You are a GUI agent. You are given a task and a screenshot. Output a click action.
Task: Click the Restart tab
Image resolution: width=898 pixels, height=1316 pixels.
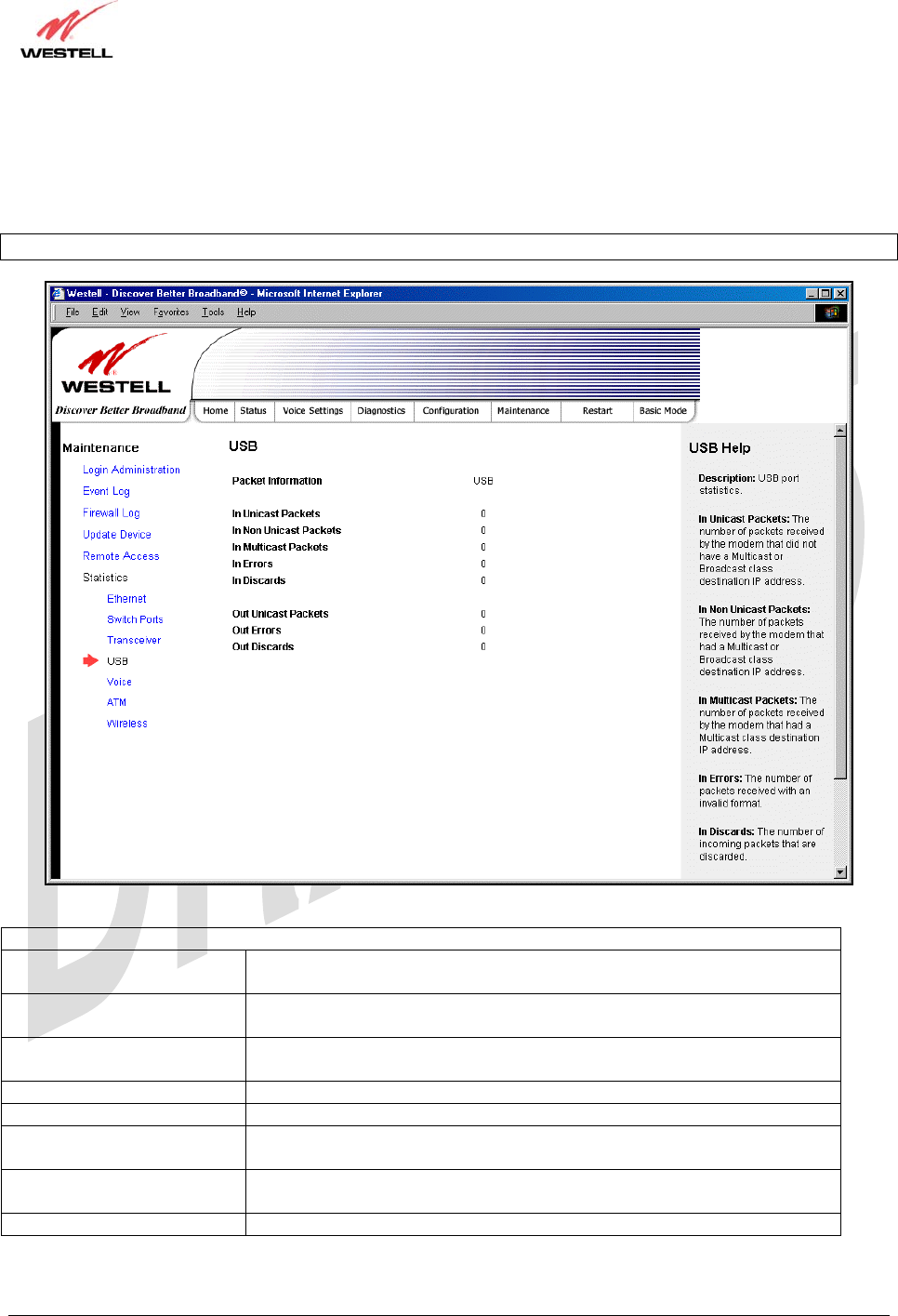[x=598, y=411]
